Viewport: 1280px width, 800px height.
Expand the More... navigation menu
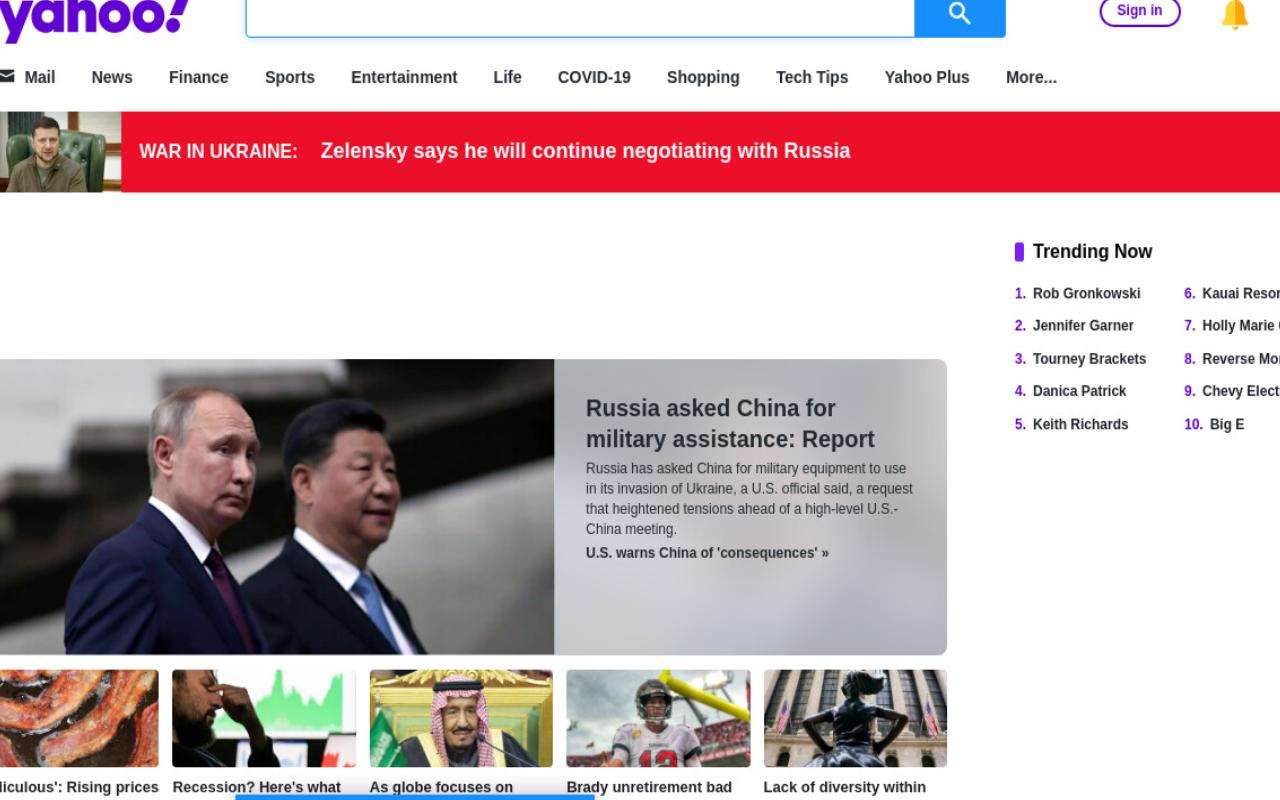click(1031, 77)
